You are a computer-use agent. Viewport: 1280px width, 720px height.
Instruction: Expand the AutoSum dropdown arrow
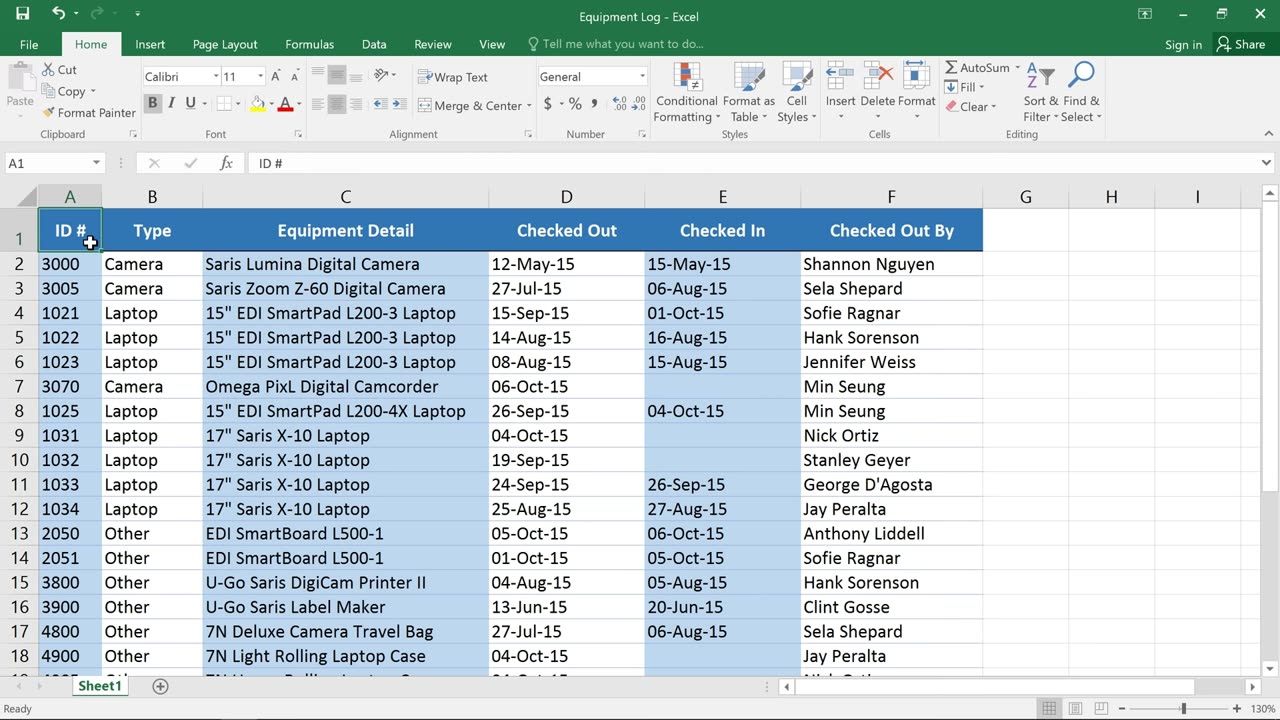(1017, 68)
